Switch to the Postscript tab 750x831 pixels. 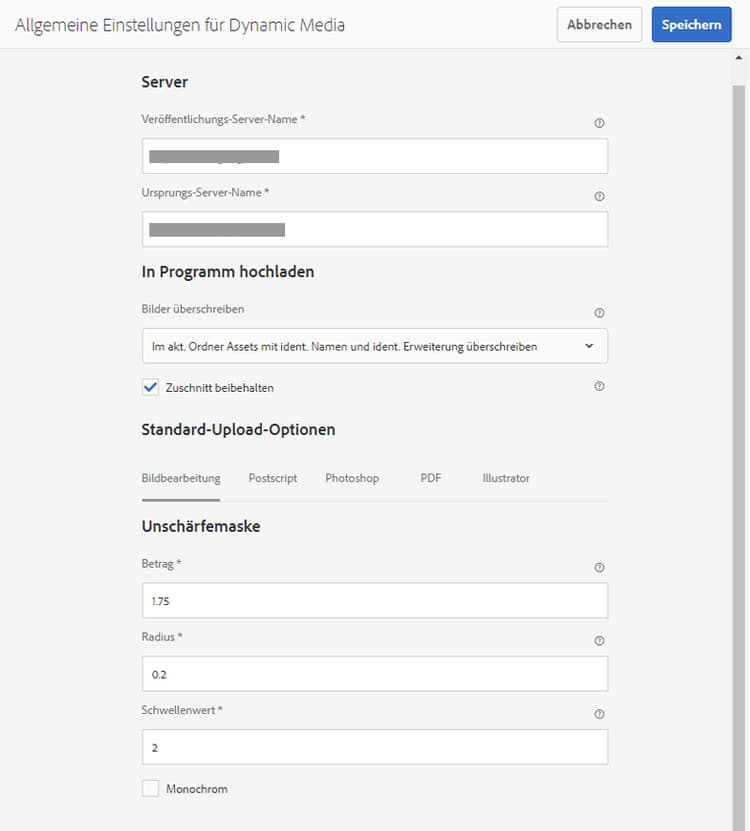point(272,478)
